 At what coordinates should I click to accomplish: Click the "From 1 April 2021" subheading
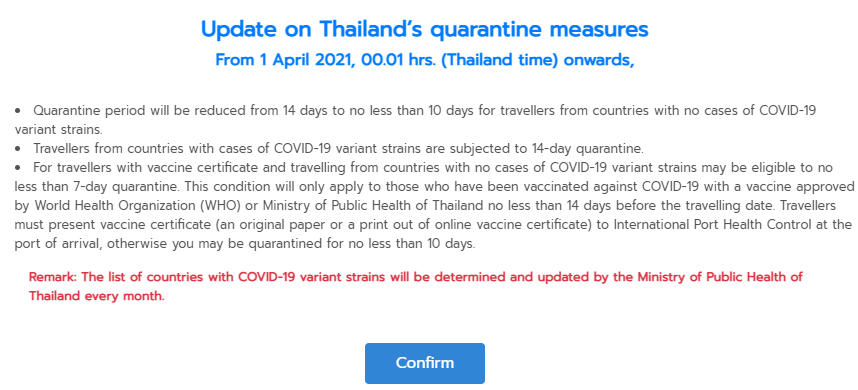284,60
